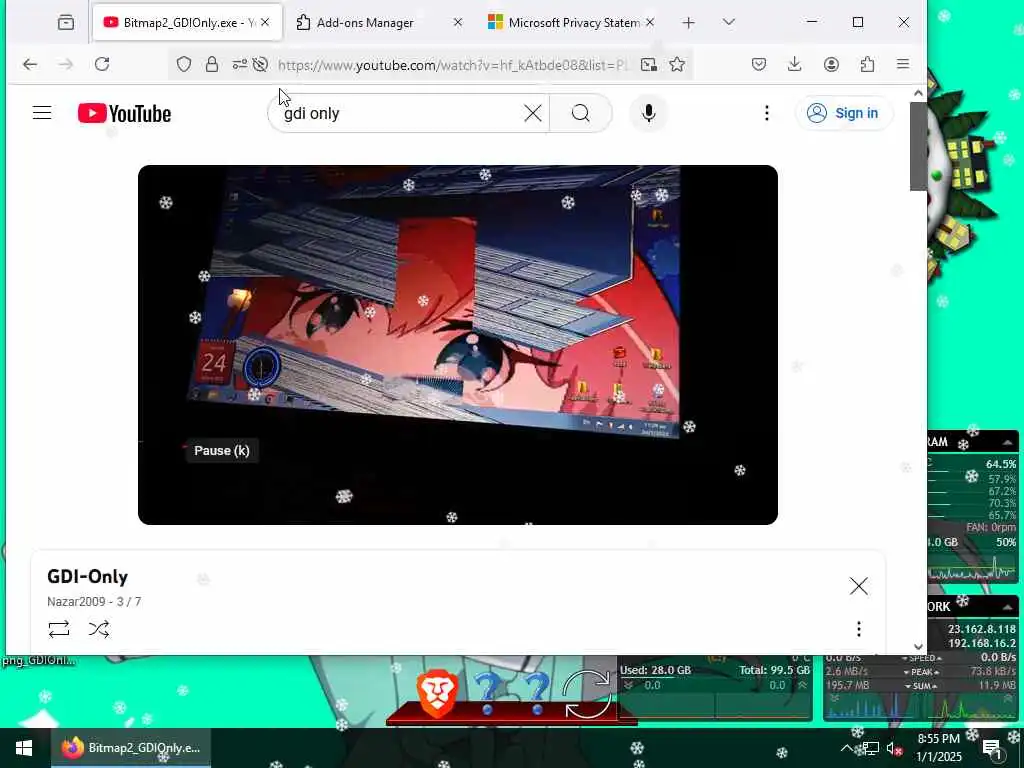Screen dimensions: 1024x768
Task: Open the extensions puzzle icon
Action: (x=867, y=64)
